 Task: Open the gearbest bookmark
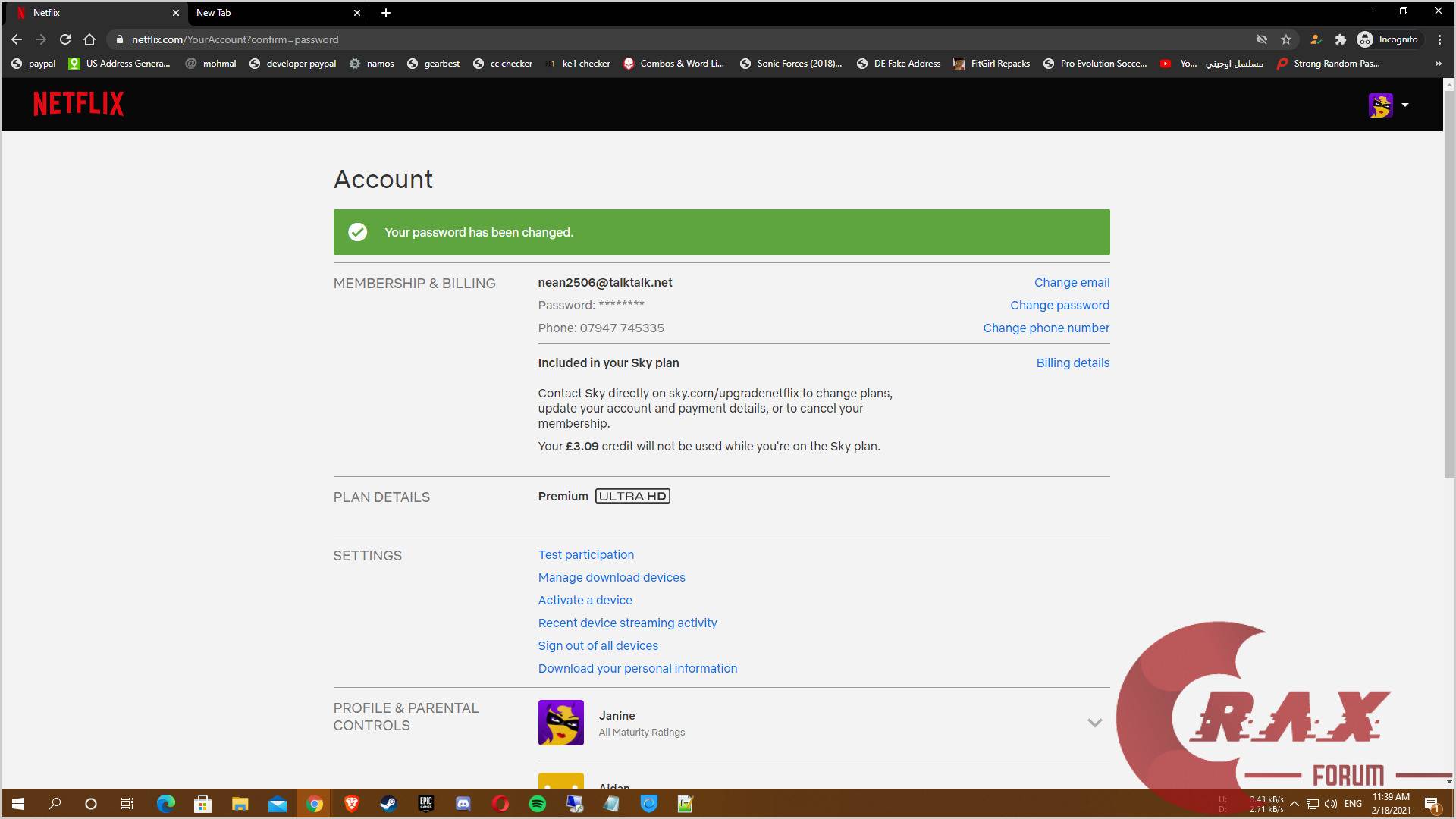(434, 64)
